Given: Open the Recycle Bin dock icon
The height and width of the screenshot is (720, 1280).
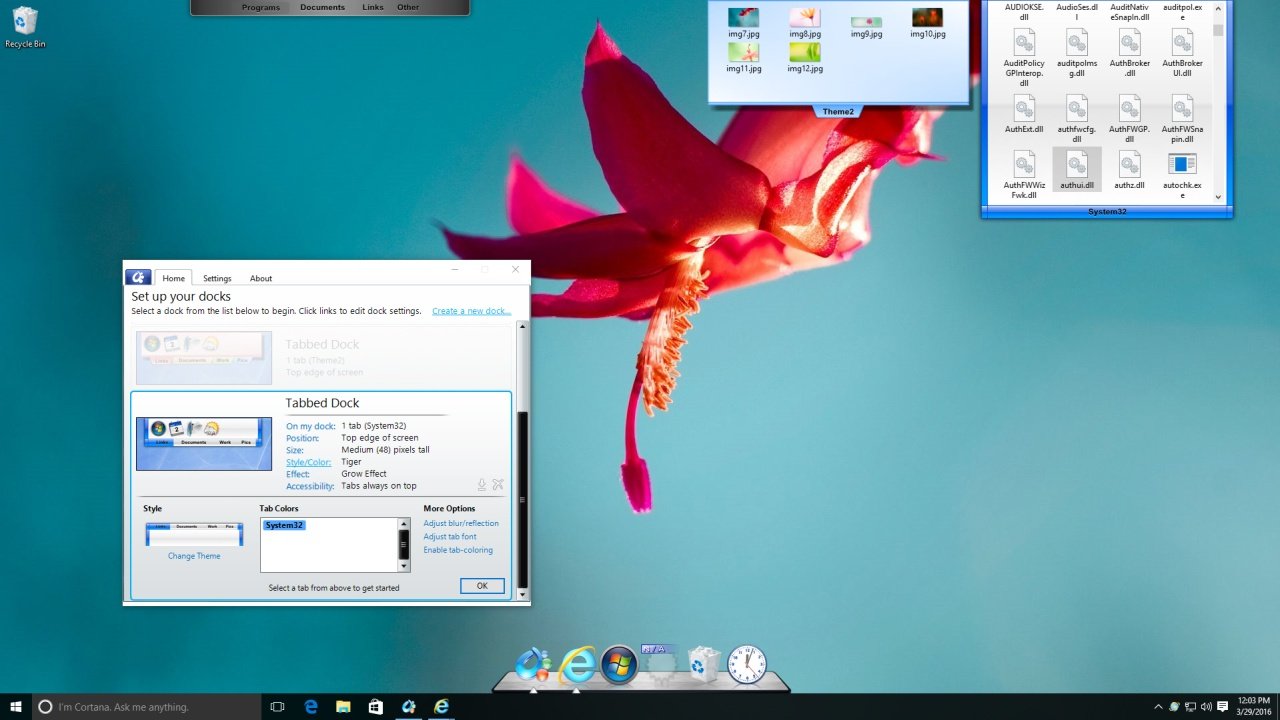Looking at the screenshot, I should (704, 664).
